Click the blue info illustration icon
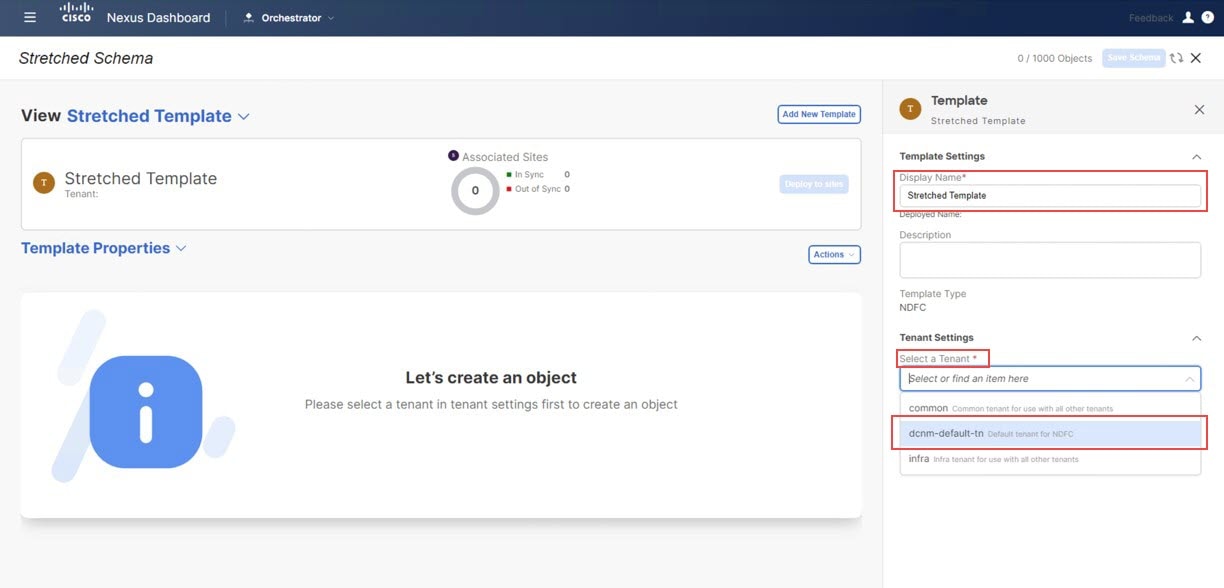The width and height of the screenshot is (1224, 588). 146,411
